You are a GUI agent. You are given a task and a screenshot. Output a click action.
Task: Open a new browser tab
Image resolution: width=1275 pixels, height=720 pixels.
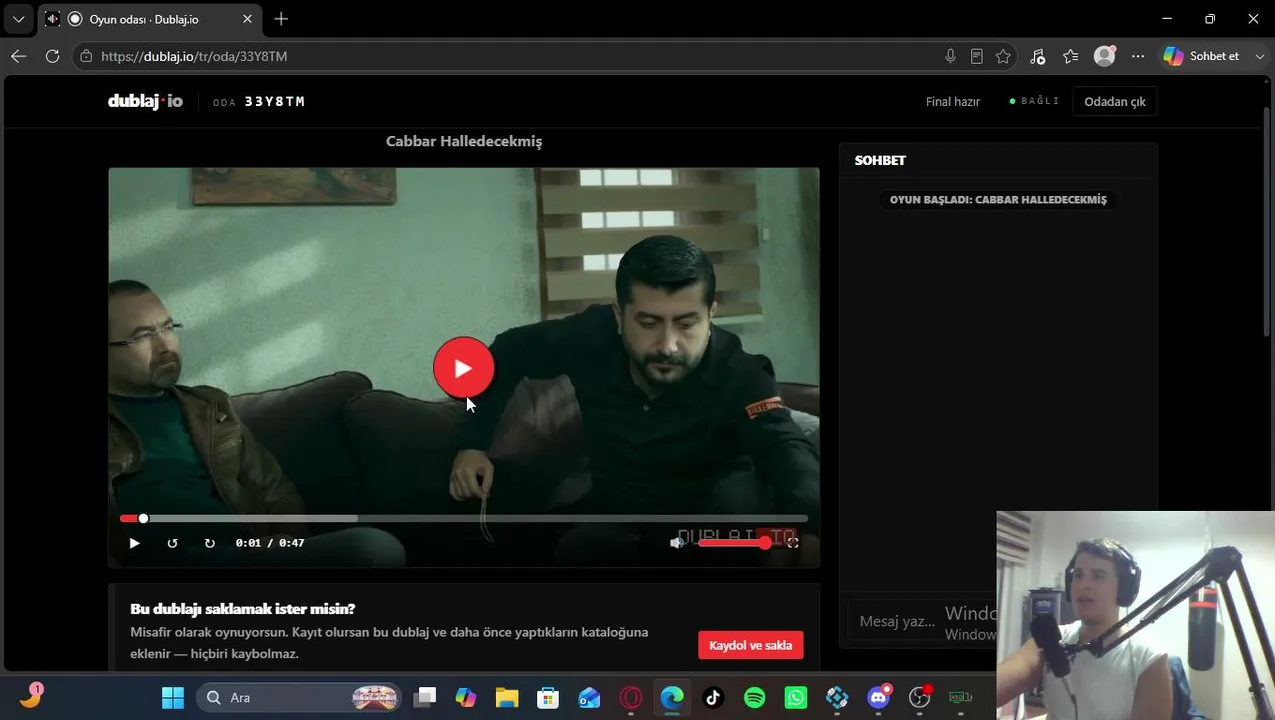point(281,19)
